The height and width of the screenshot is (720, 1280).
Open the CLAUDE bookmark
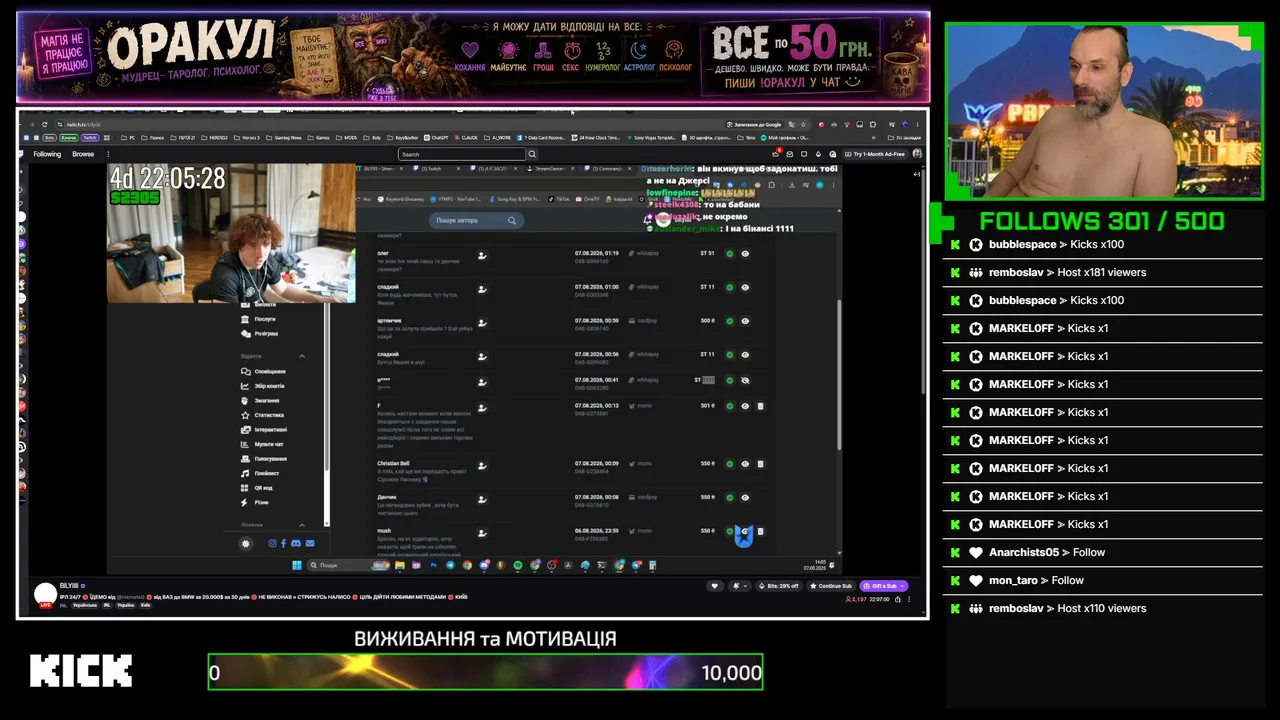(x=466, y=137)
